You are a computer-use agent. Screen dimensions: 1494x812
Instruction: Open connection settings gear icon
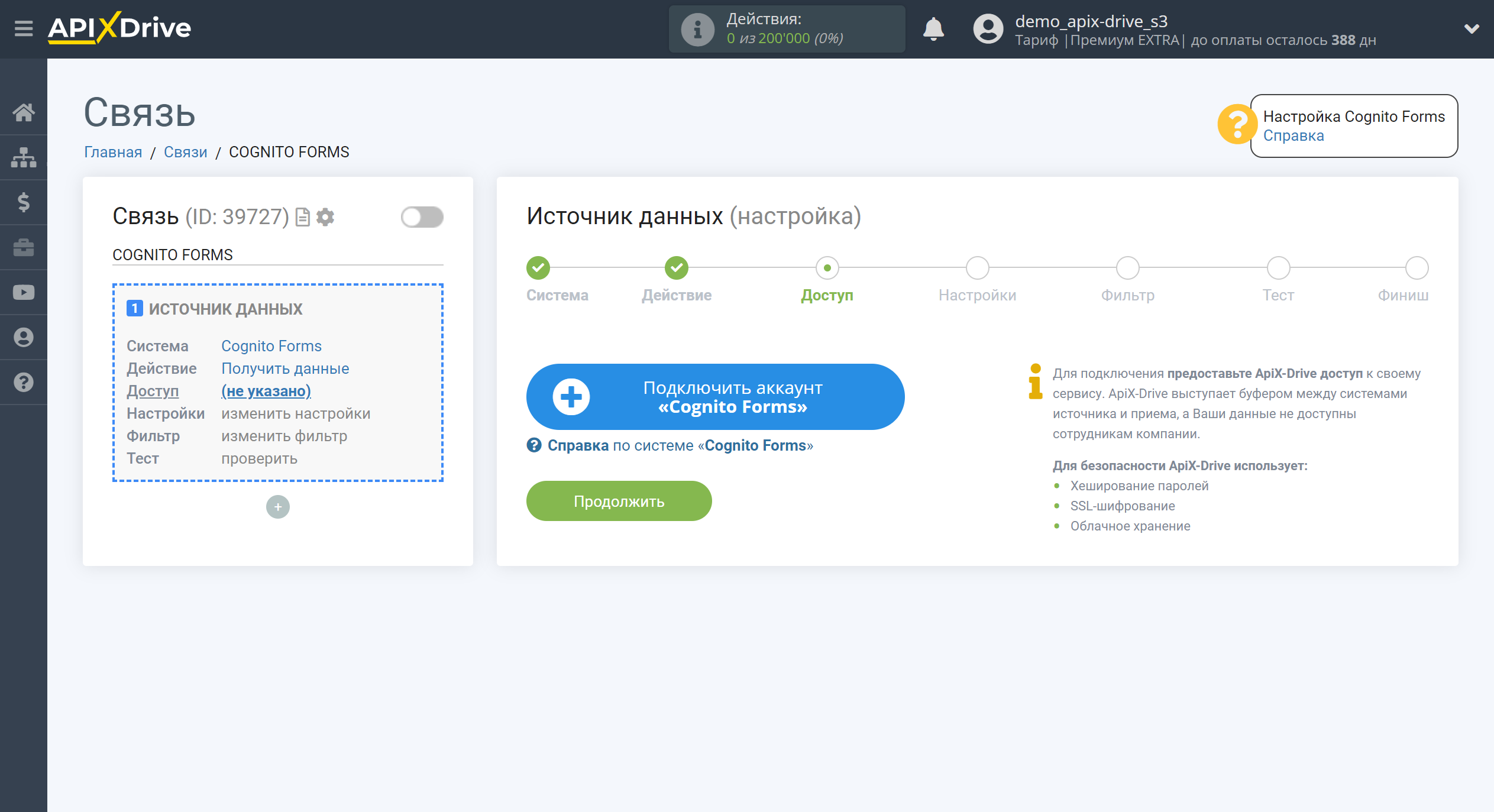pos(325,217)
